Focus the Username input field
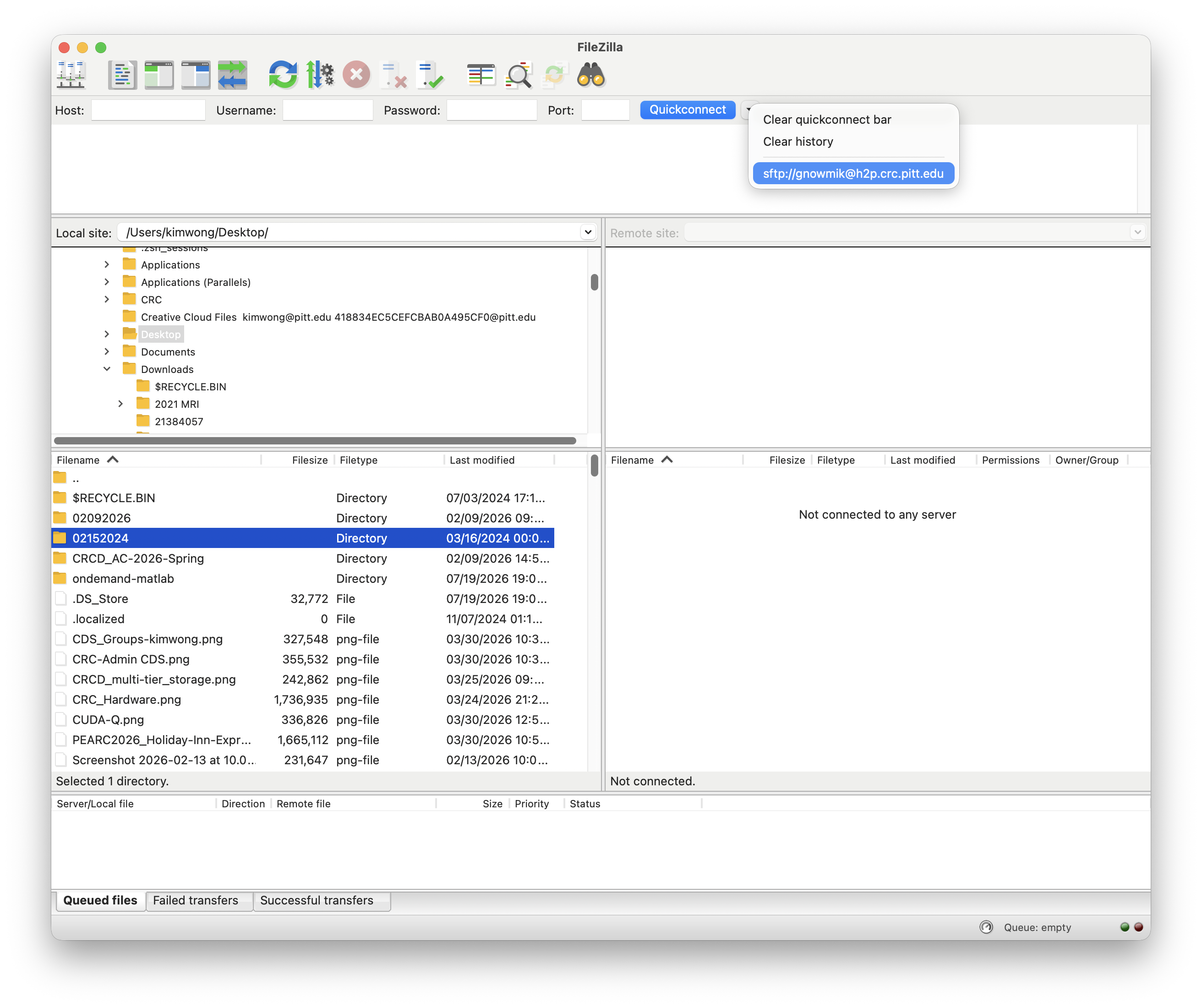This screenshot has height=1008, width=1202. coord(328,110)
